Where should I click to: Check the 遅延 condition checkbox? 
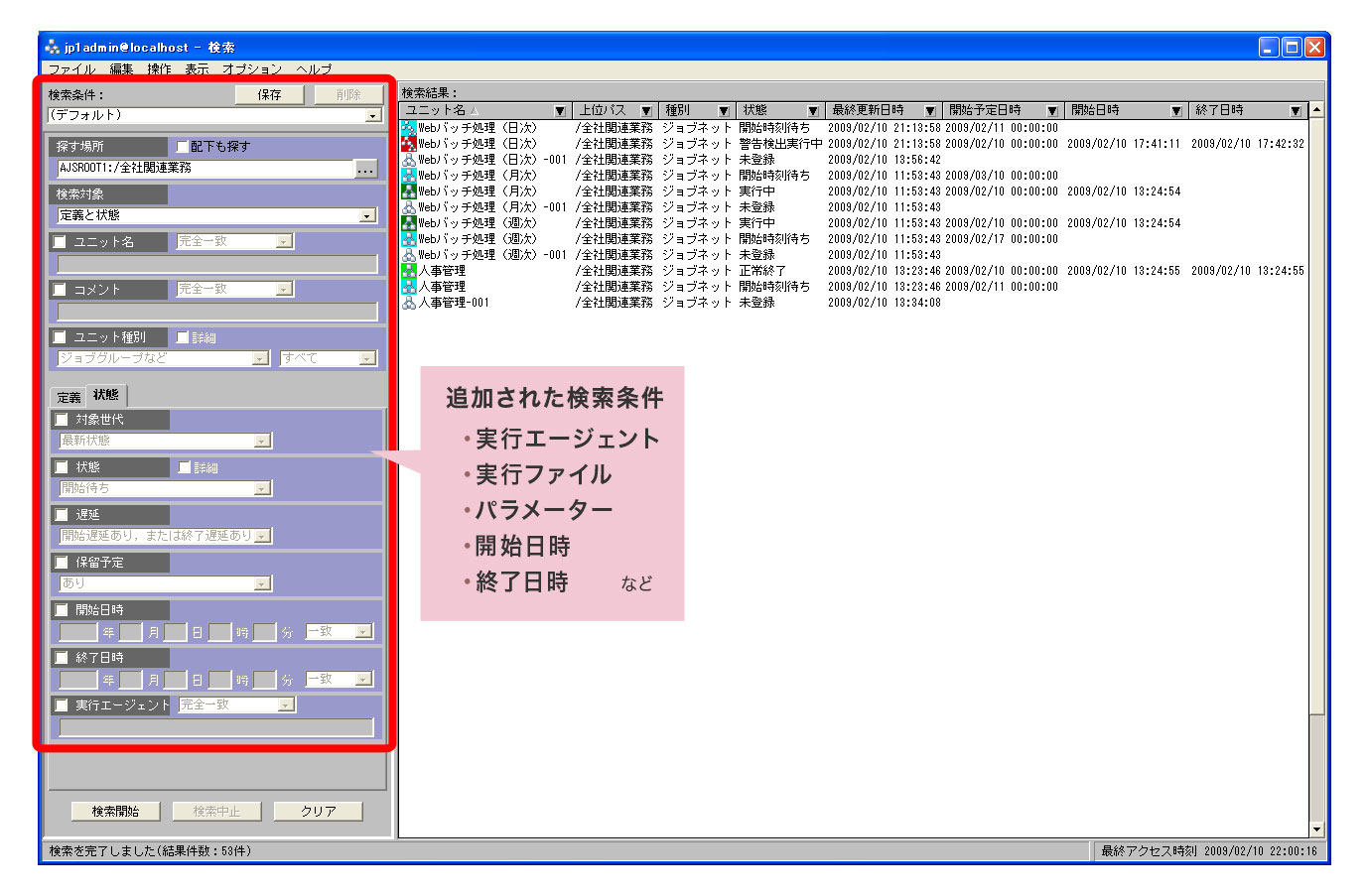(62, 515)
